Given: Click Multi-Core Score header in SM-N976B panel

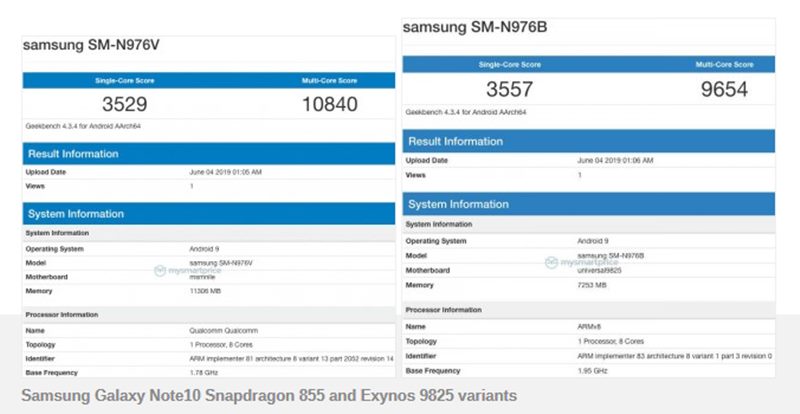Looking at the screenshot, I should [x=724, y=65].
